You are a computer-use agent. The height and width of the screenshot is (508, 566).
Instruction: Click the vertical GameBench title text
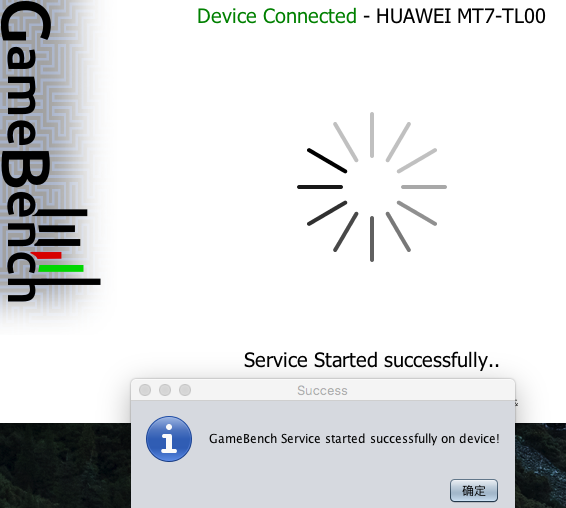pyautogui.click(x=25, y=153)
